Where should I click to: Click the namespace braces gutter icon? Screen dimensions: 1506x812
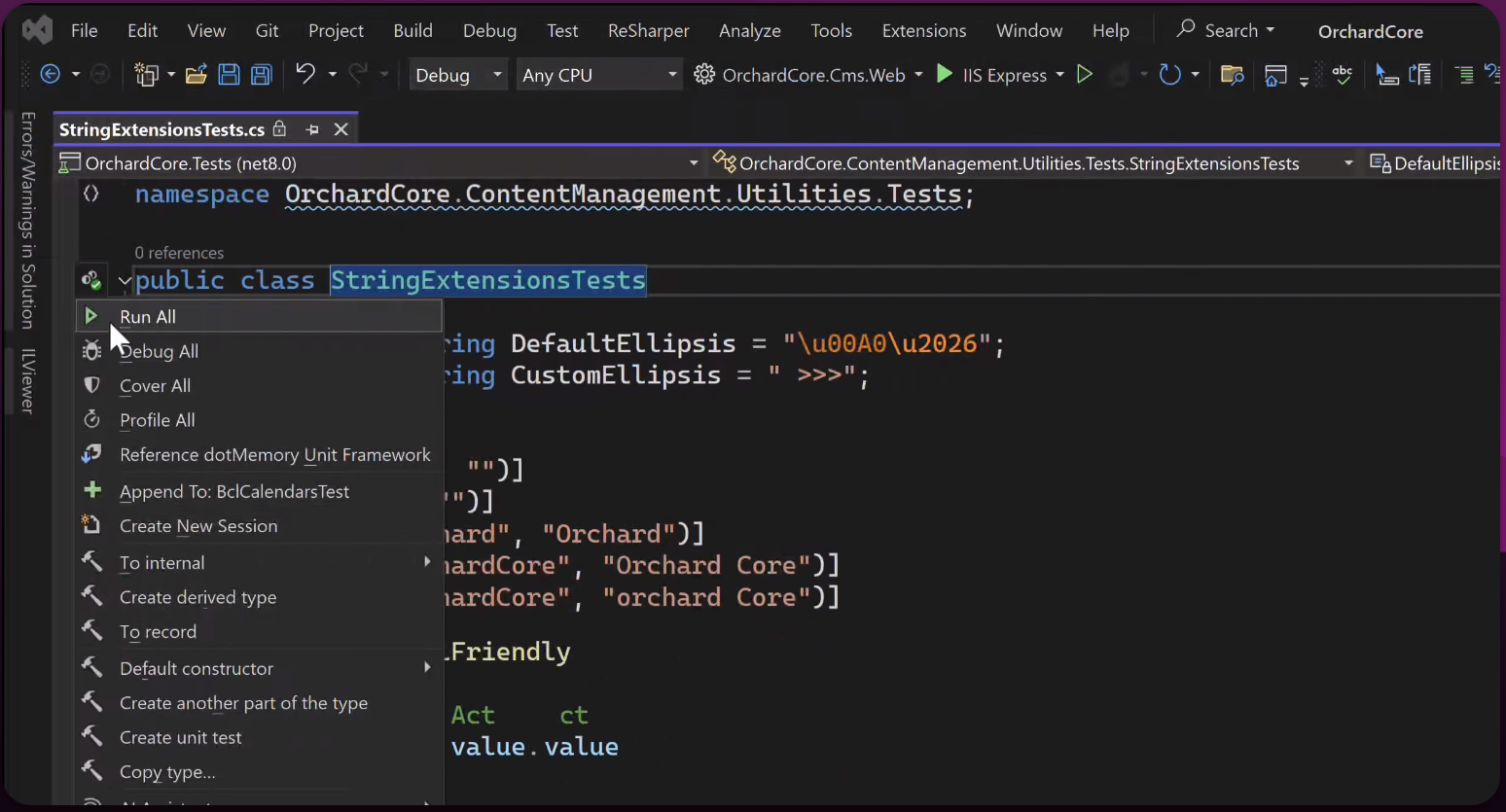tap(91, 194)
